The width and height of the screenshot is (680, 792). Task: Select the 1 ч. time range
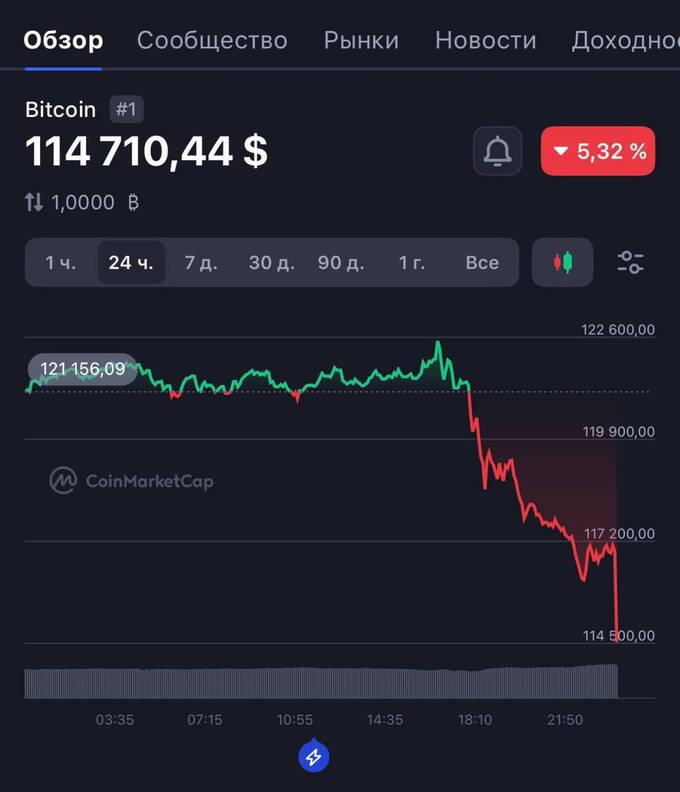click(x=60, y=263)
